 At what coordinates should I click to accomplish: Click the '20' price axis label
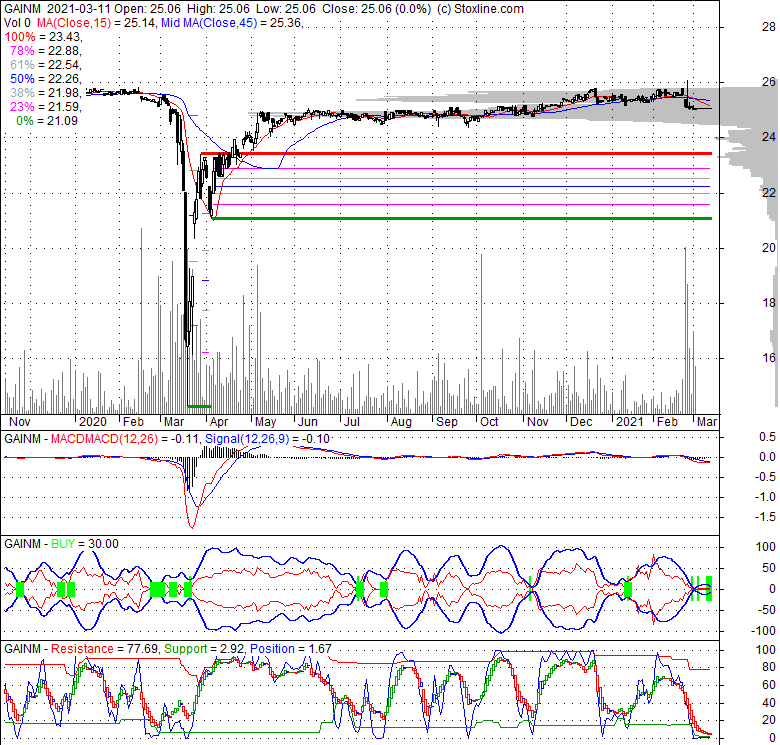(769, 248)
